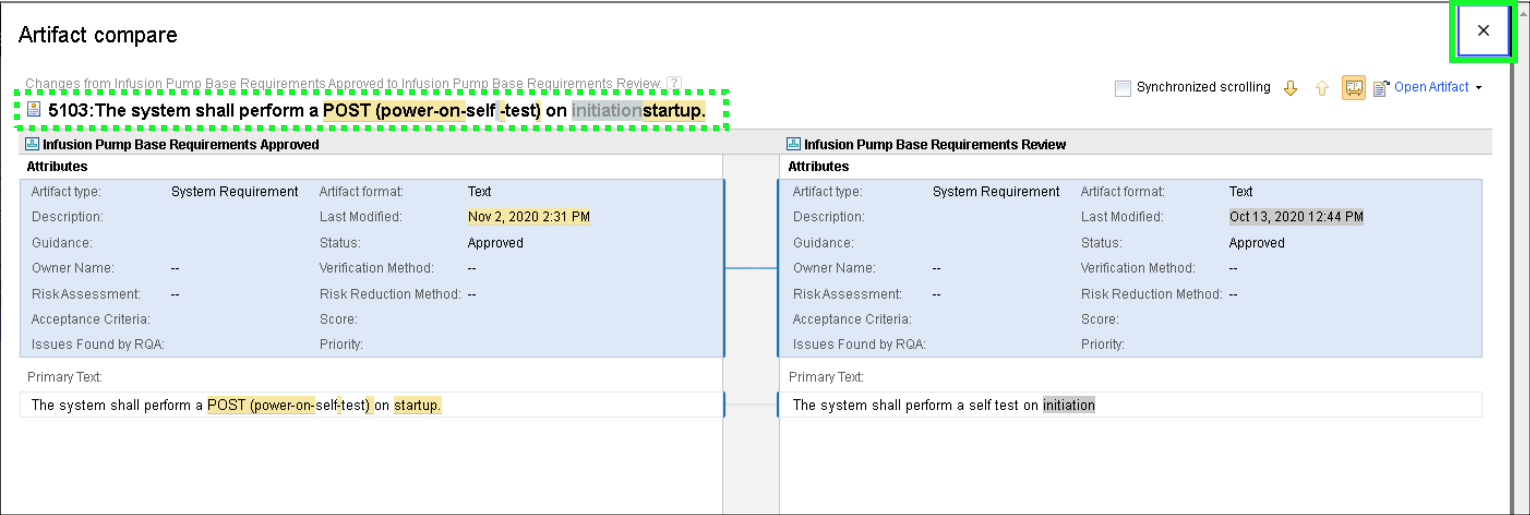
Task: Click the left Primary Text containing 'startup.'
Action: [x=370, y=405]
